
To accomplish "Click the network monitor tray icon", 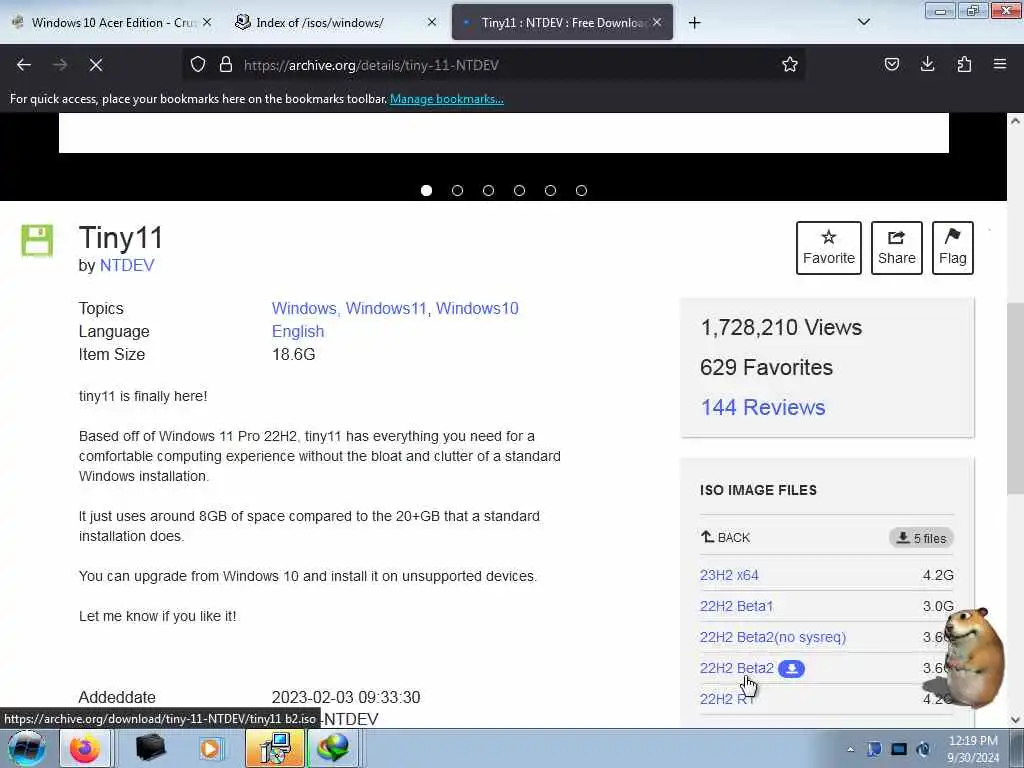I will click(x=899, y=749).
